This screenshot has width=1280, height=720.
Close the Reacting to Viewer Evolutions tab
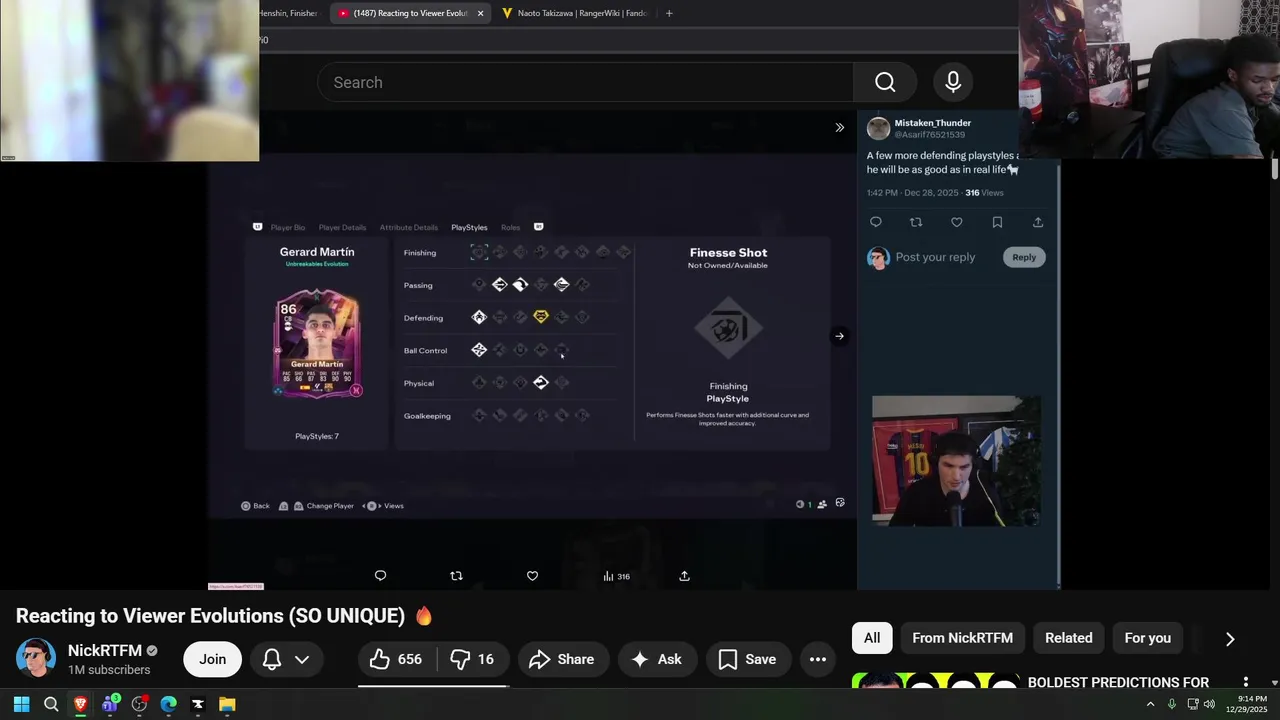click(480, 13)
